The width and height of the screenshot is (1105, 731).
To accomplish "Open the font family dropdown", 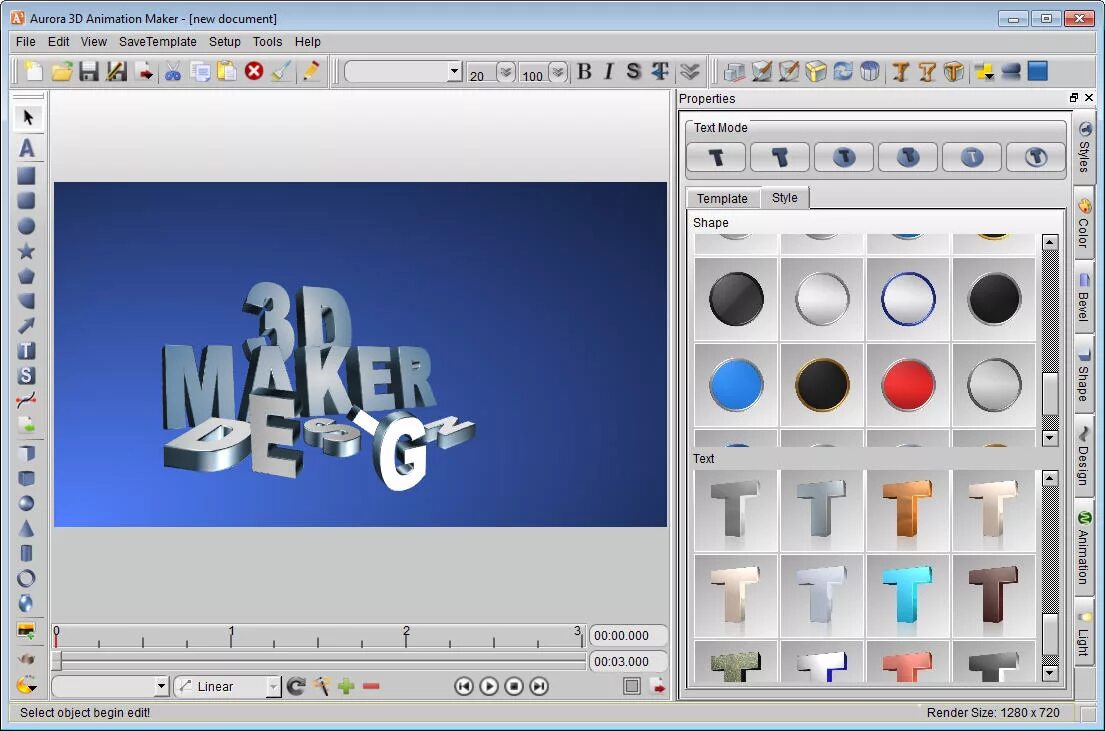I will [x=453, y=71].
